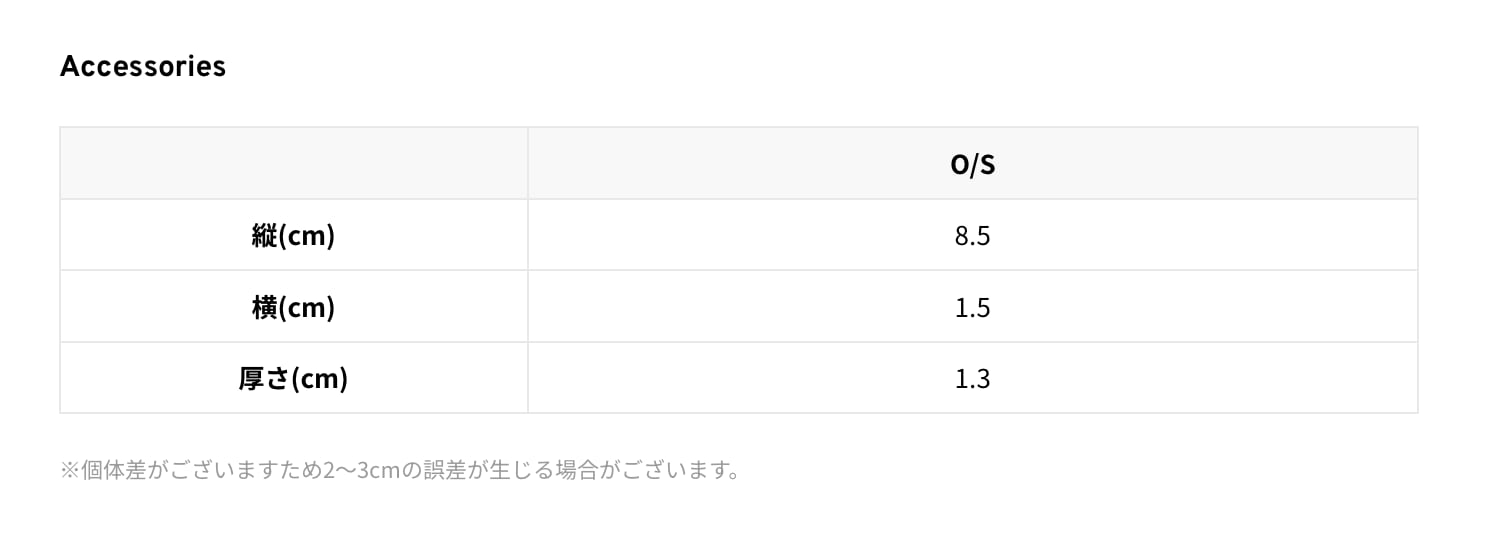Click the text 個体差 in the footnote
Viewport: 1490px width, 542px height.
point(114,470)
